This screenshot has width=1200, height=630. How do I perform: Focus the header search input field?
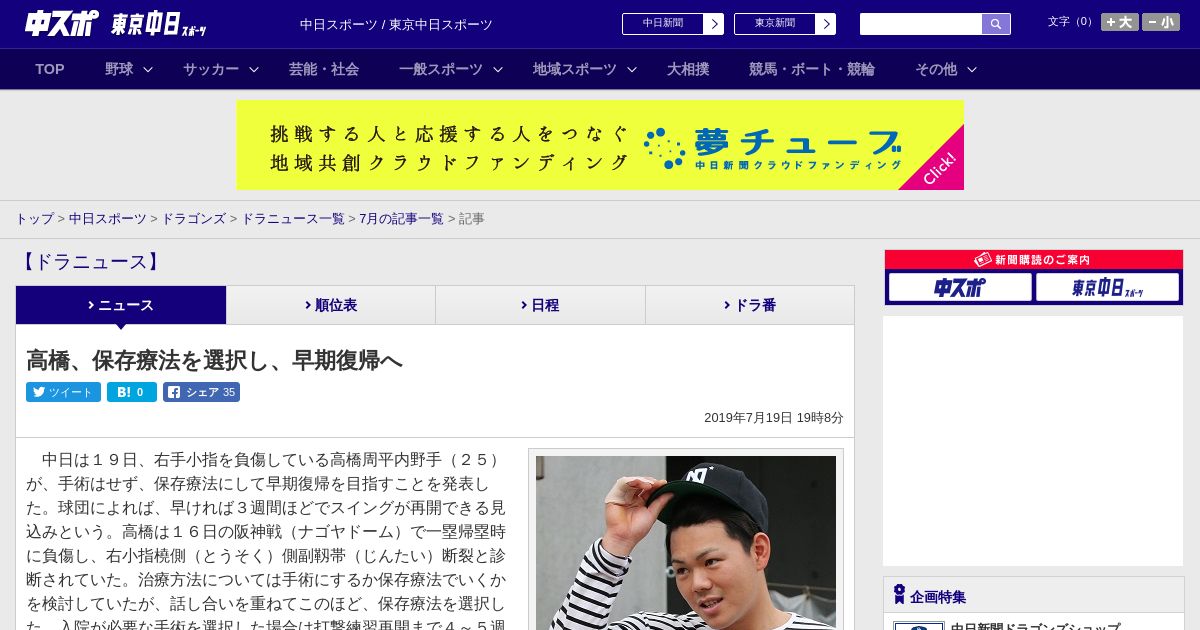click(921, 24)
